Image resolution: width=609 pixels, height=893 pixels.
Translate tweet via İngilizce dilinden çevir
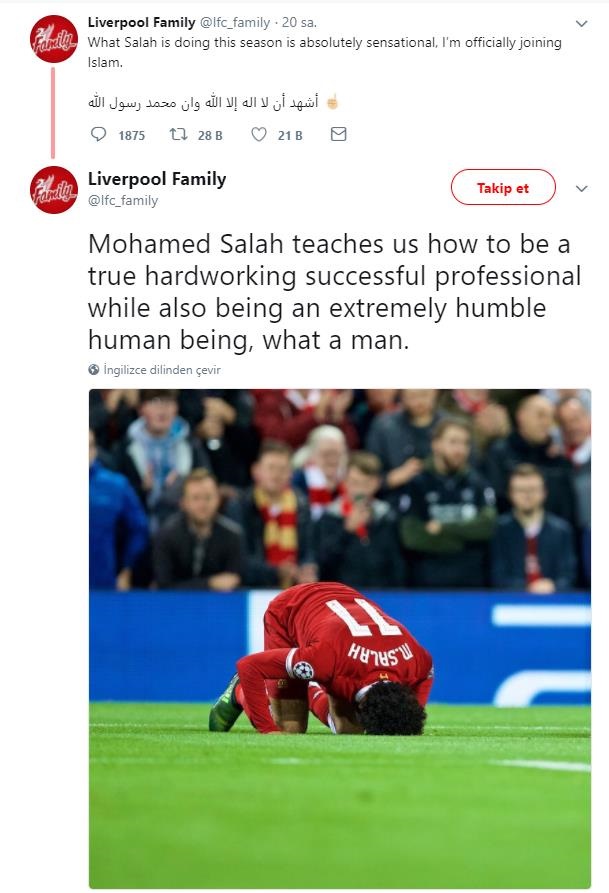[x=162, y=370]
